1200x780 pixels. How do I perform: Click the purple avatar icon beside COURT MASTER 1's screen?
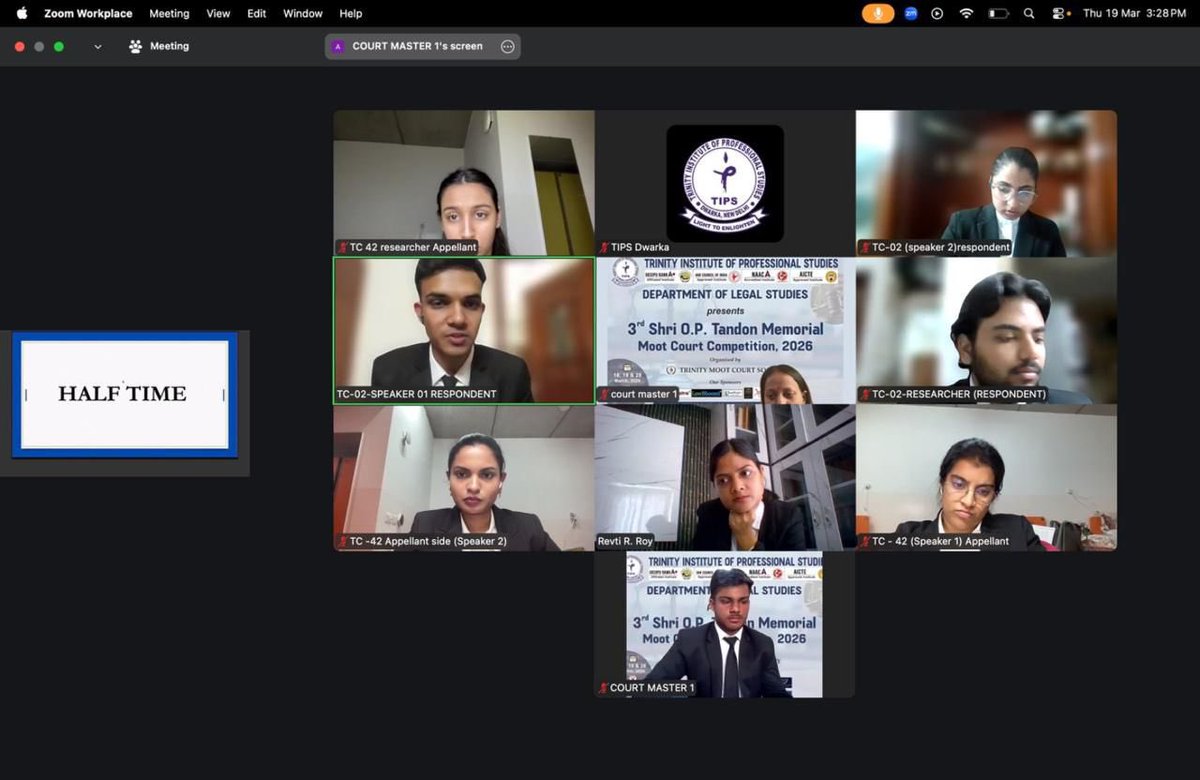point(338,46)
